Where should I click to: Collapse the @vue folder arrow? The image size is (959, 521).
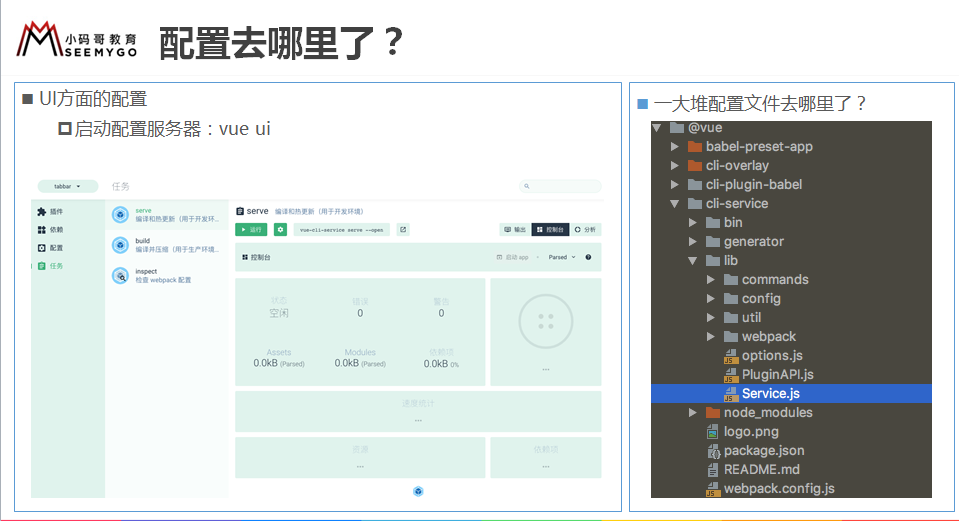(x=657, y=128)
